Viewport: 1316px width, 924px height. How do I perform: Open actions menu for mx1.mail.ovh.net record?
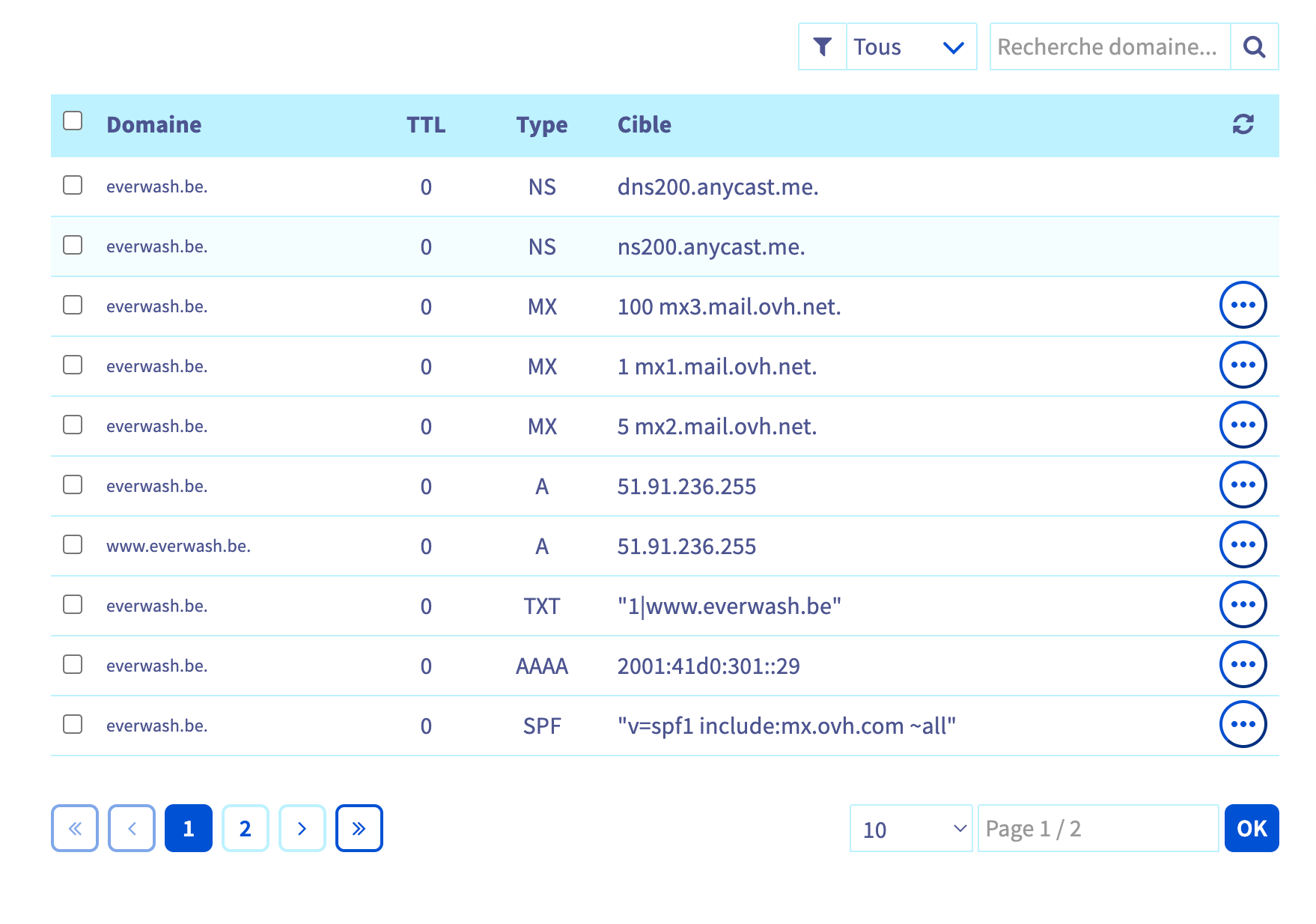click(x=1243, y=365)
